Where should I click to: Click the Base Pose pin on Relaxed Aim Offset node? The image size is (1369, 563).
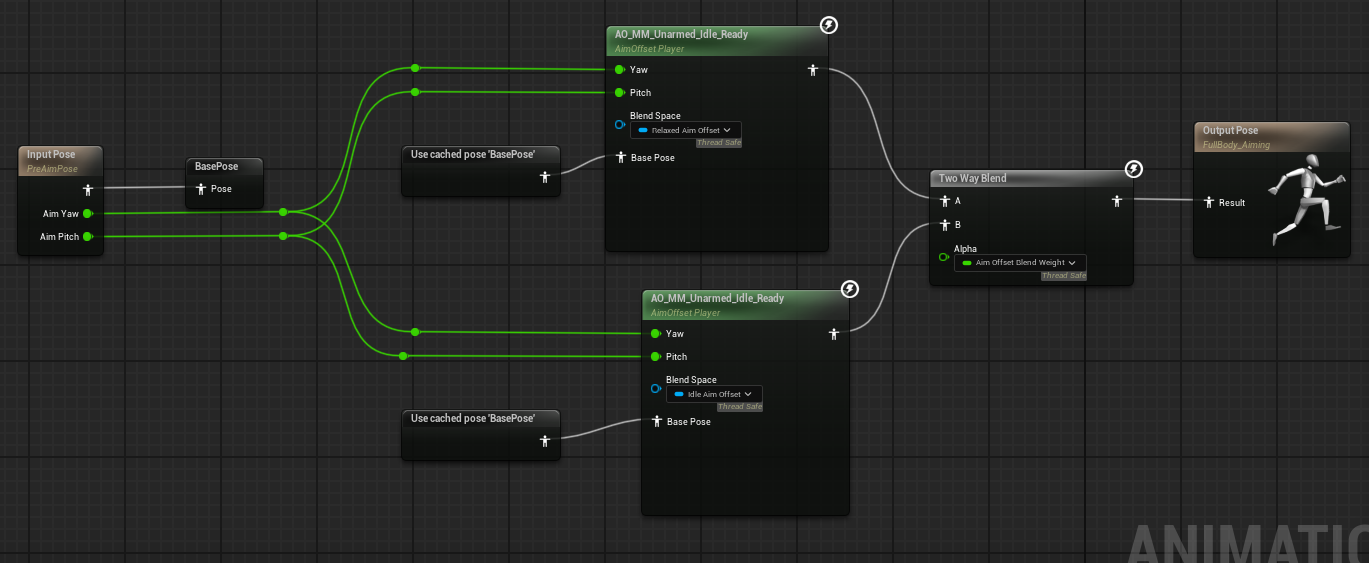[x=621, y=157]
